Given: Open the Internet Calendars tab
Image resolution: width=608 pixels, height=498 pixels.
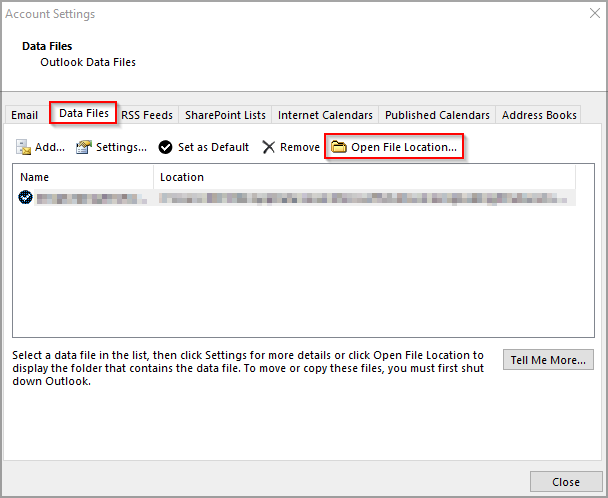Looking at the screenshot, I should 325,115.
